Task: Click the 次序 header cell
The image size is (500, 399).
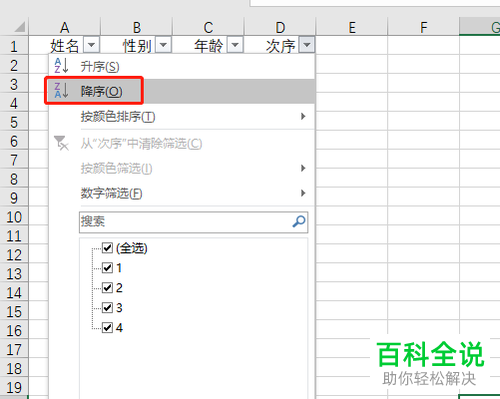Action: [x=280, y=45]
